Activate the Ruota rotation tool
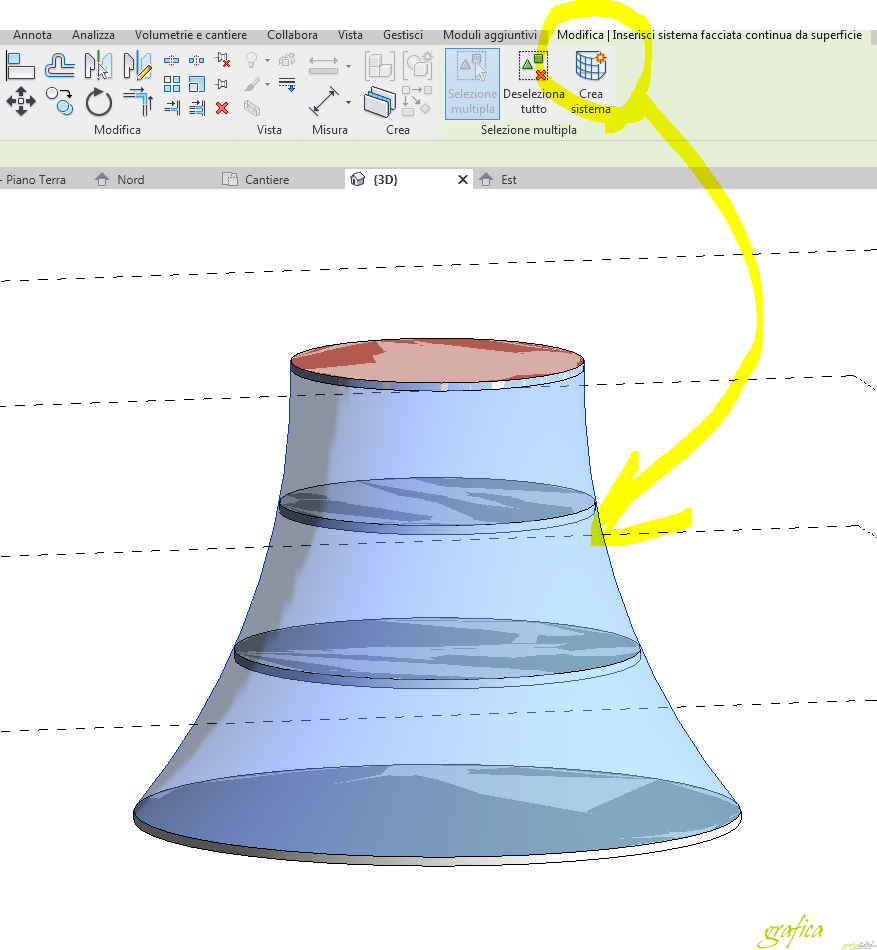Image resolution: width=877 pixels, height=950 pixels. (100, 101)
